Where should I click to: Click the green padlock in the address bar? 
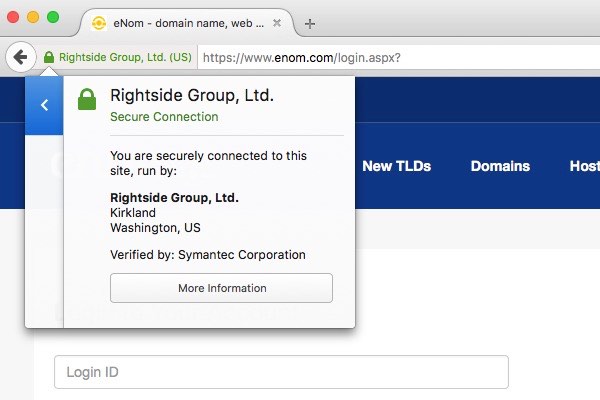(48, 58)
